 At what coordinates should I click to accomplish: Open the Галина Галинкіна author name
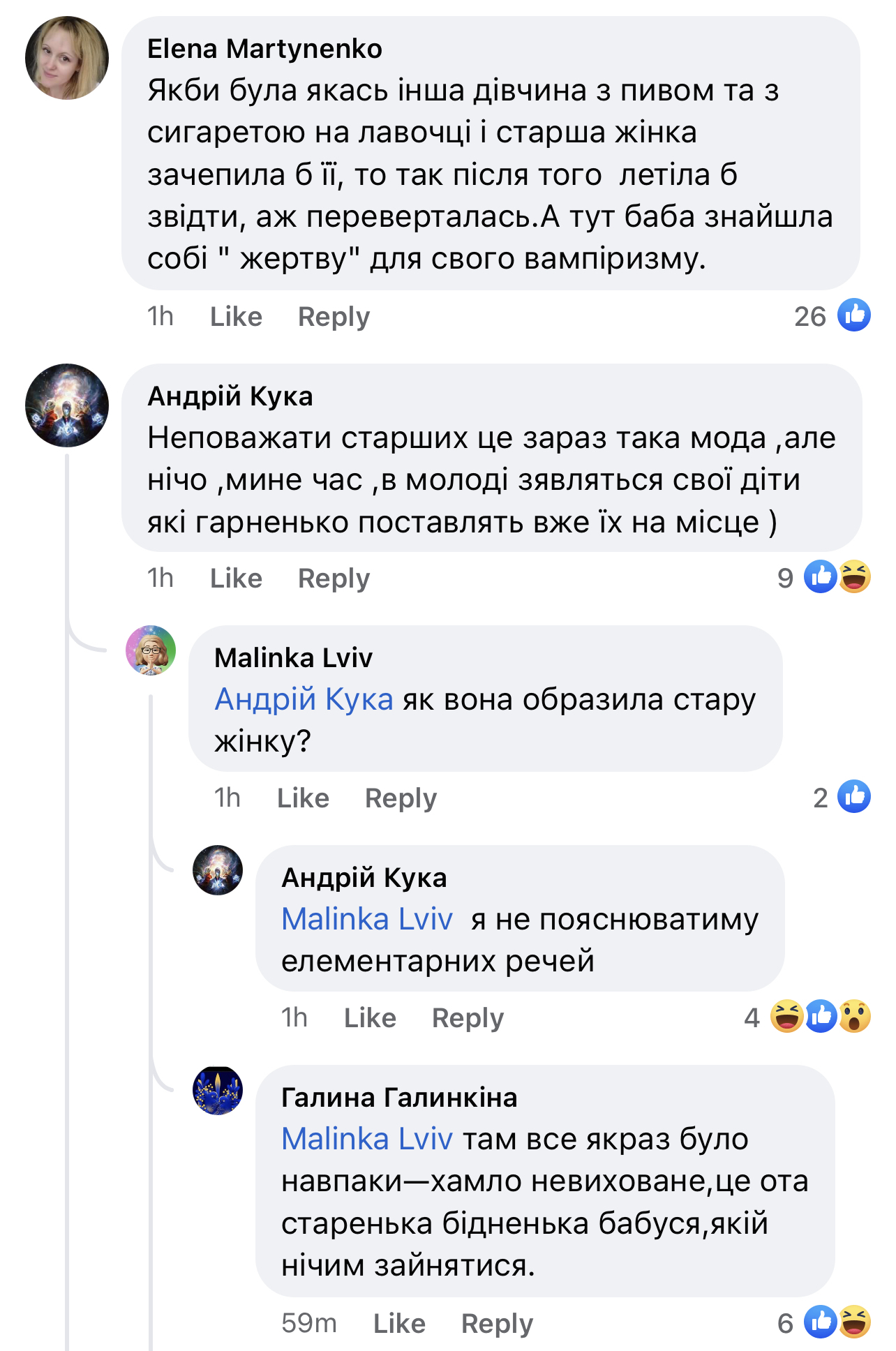pos(399,1098)
